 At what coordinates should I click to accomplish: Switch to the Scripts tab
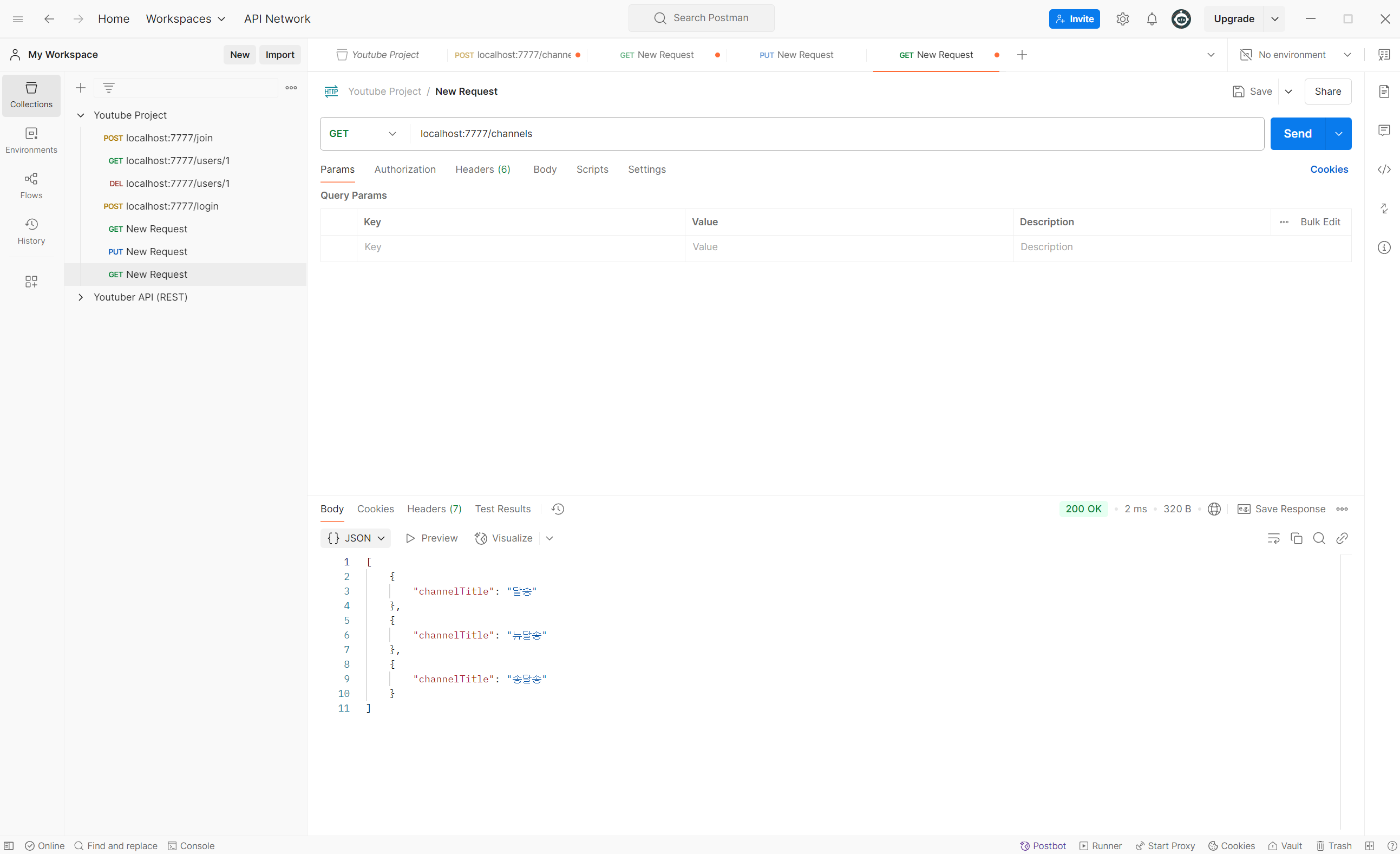pyautogui.click(x=592, y=170)
